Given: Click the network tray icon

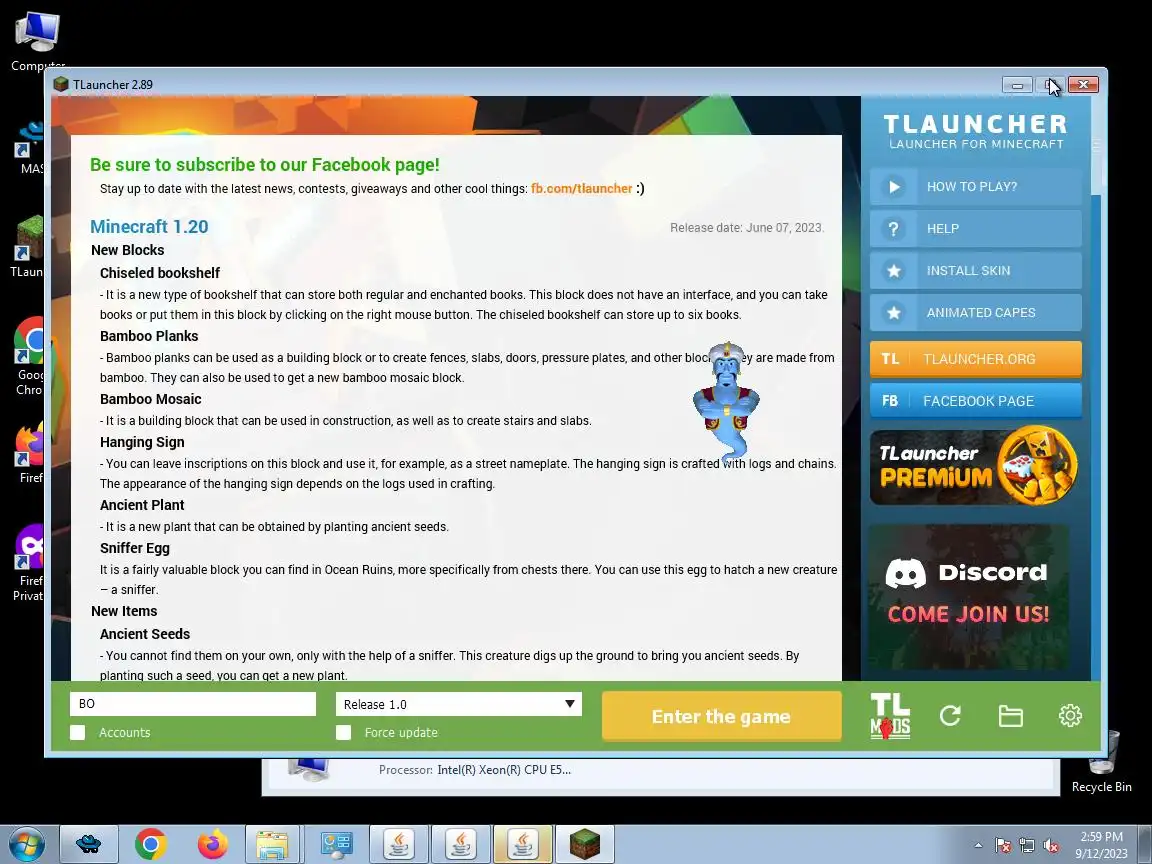Looking at the screenshot, I should tap(1026, 846).
